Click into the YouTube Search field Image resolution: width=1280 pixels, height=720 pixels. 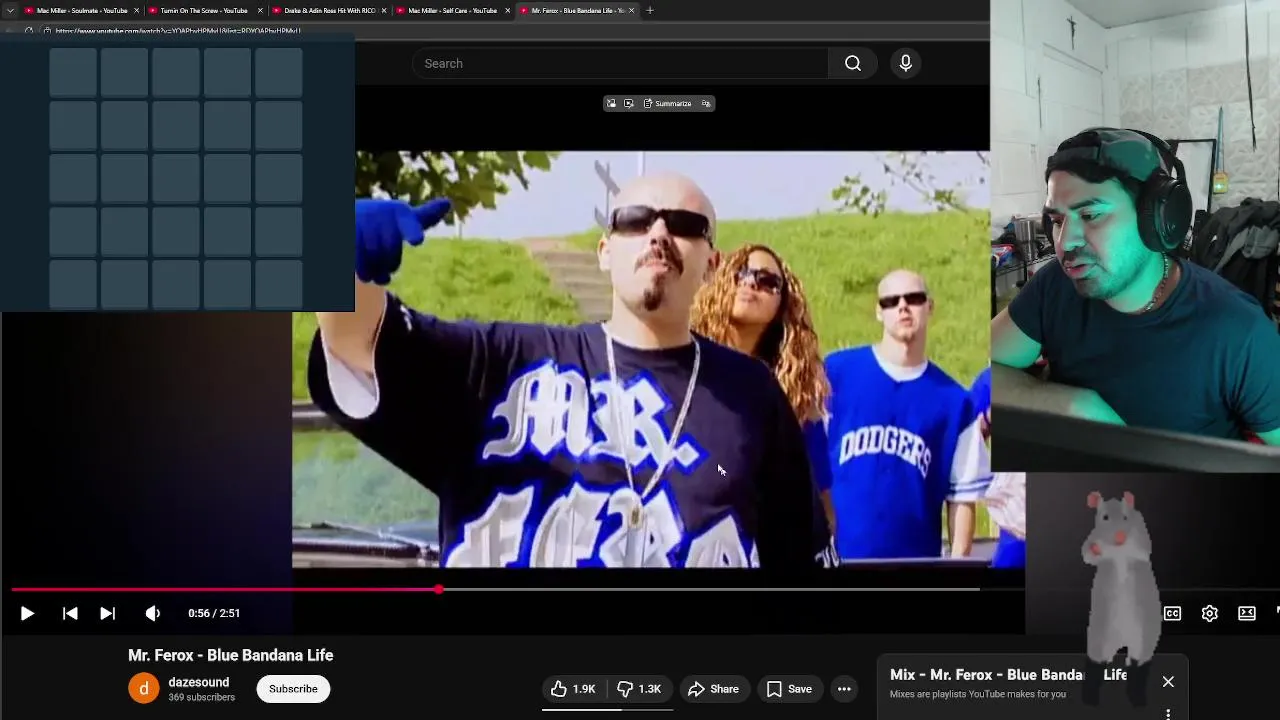[x=620, y=63]
